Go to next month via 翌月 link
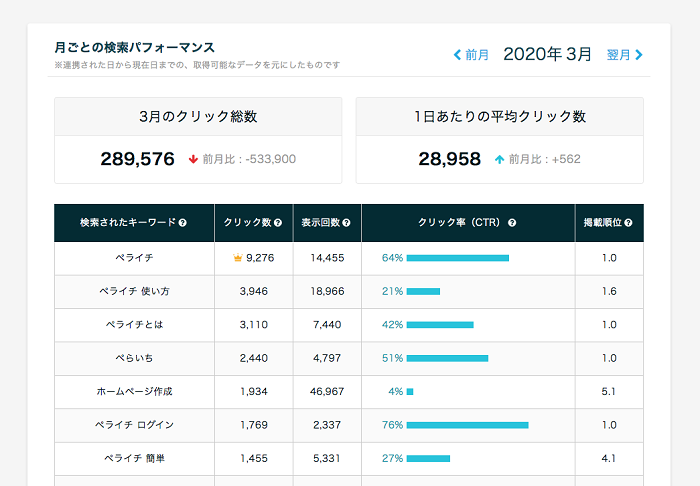 click(625, 55)
